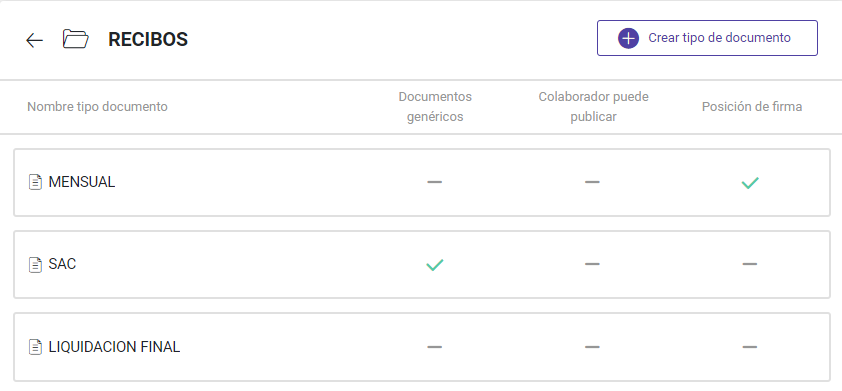Image resolution: width=842 pixels, height=391 pixels.
Task: Open the SAC document type row
Action: tap(422, 264)
